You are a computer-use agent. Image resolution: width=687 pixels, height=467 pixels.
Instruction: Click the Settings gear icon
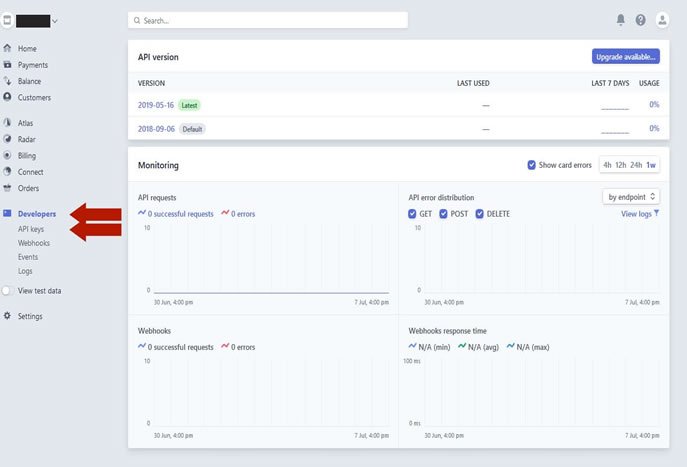[8, 316]
